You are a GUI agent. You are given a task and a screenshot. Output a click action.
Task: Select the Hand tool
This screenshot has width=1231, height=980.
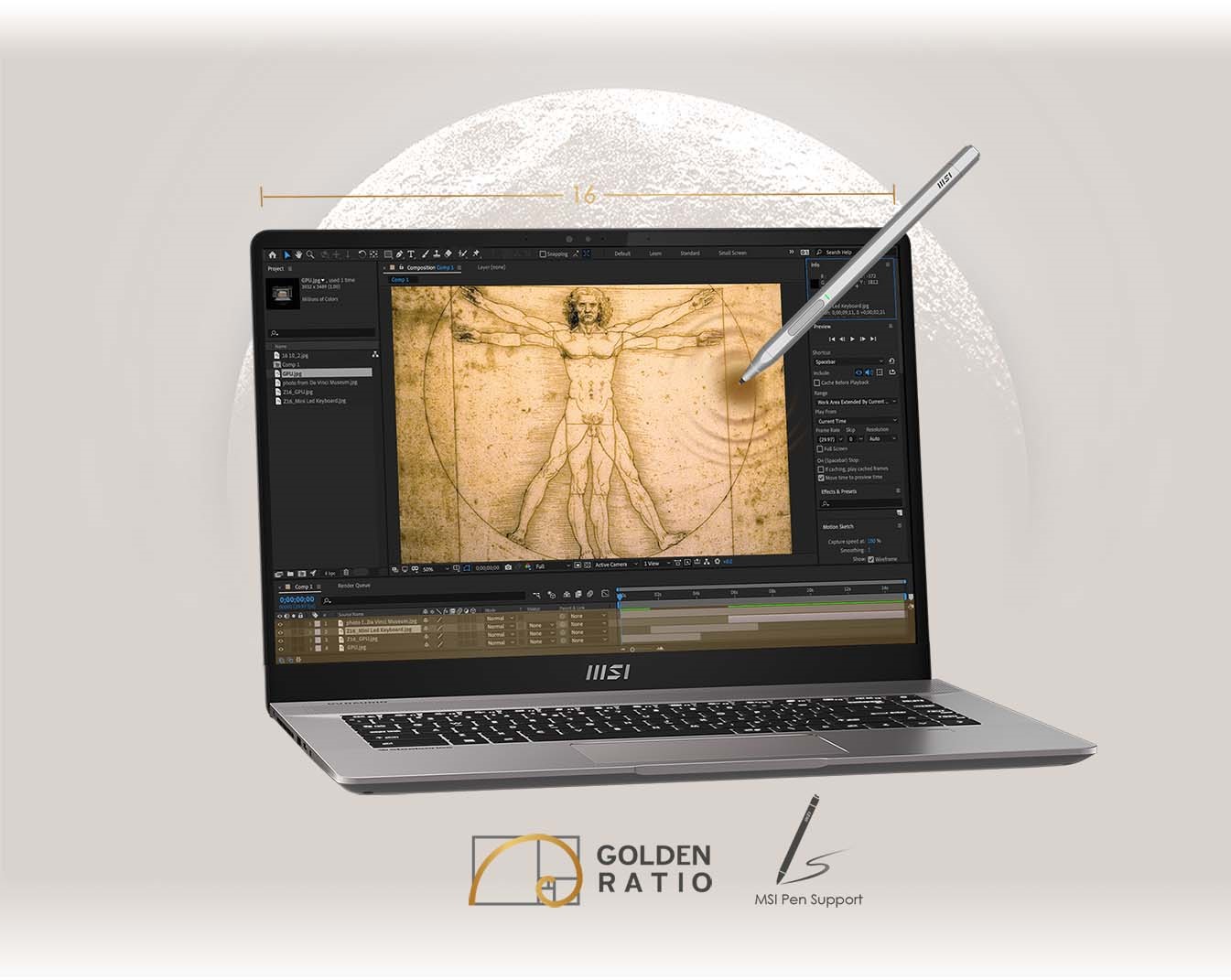[298, 254]
